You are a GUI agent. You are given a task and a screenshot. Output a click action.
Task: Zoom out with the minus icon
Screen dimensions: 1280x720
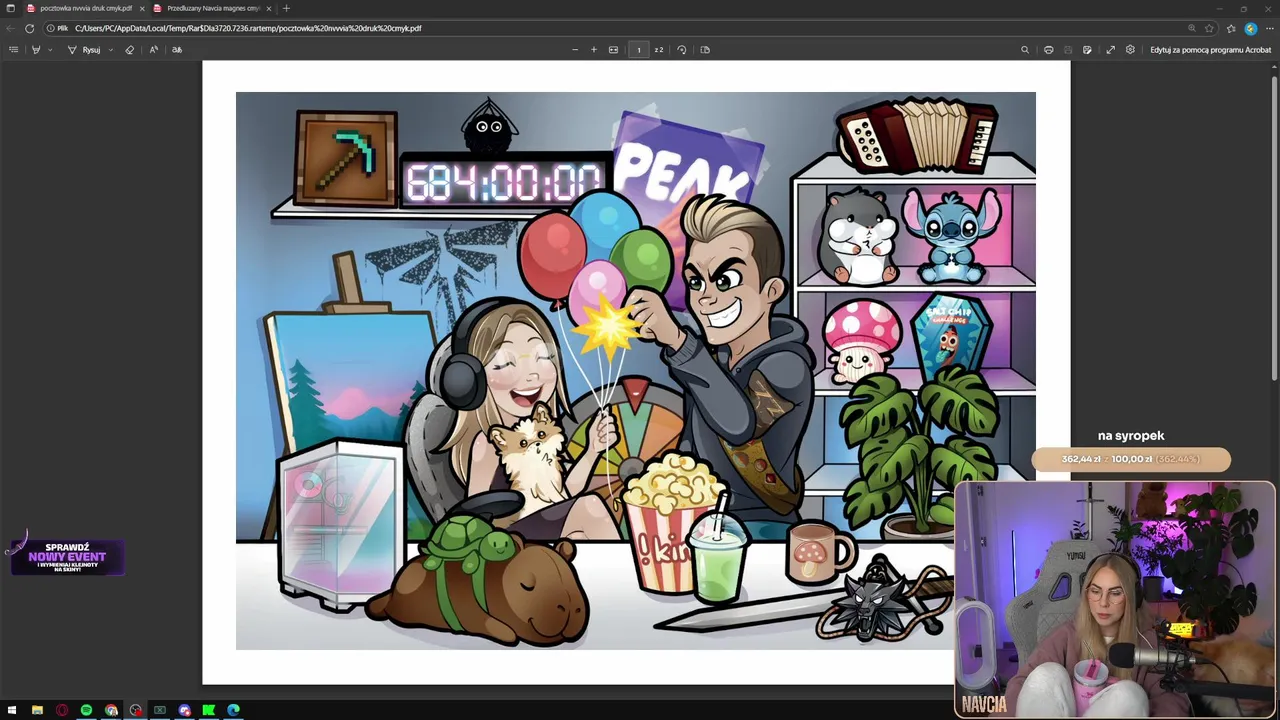[x=575, y=50]
